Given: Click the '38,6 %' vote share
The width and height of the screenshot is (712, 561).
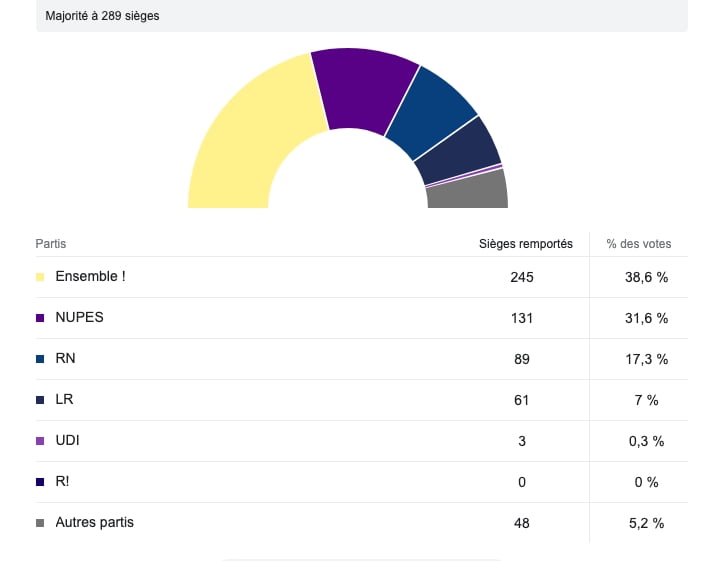Looking at the screenshot, I should [x=647, y=277].
